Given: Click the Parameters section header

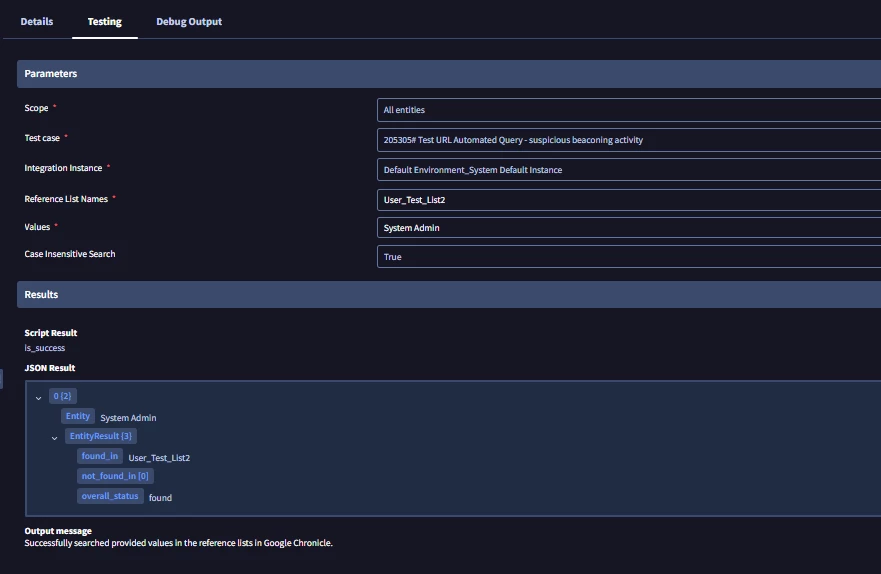Looking at the screenshot, I should 449,74.
